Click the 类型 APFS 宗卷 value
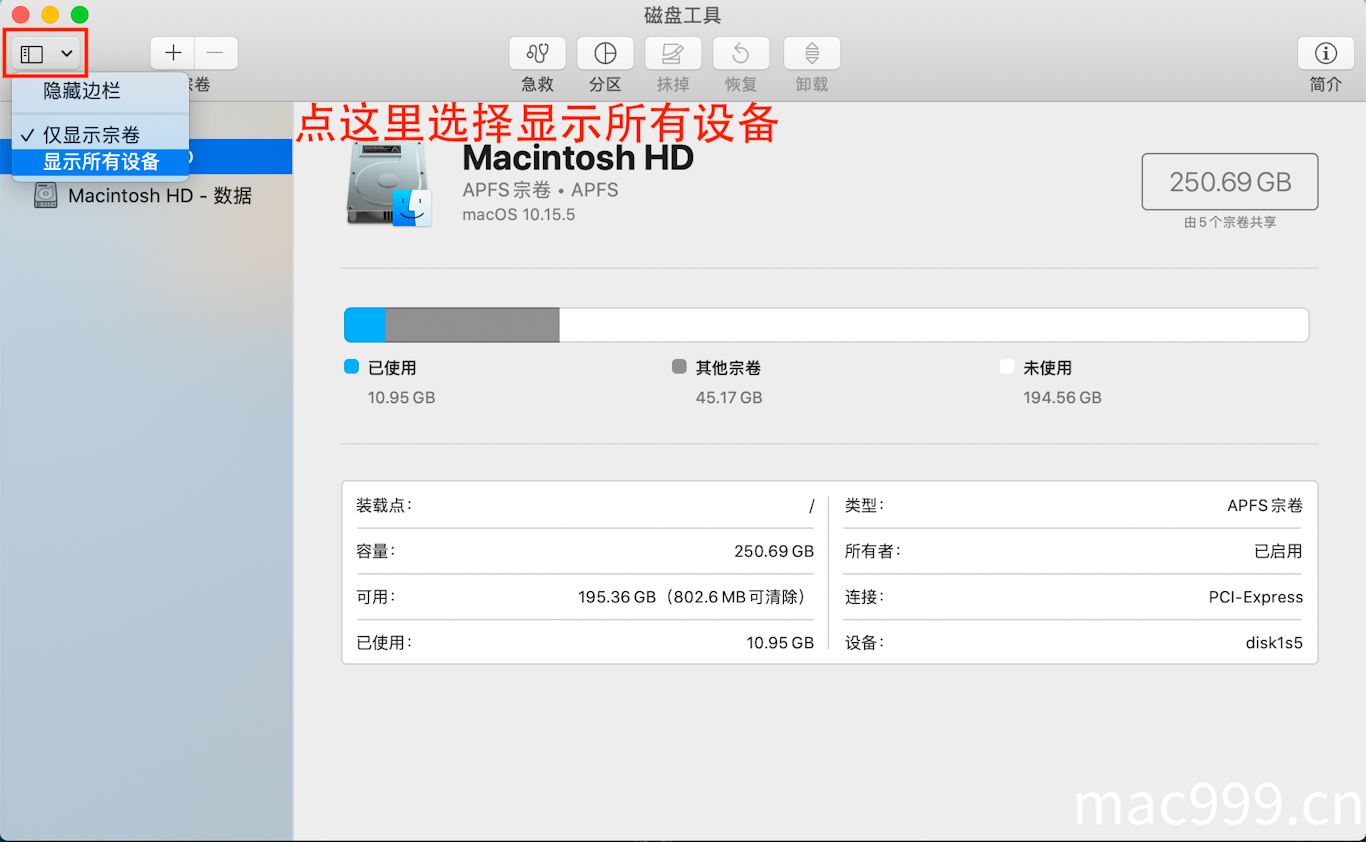The height and width of the screenshot is (842, 1366). (1265, 506)
